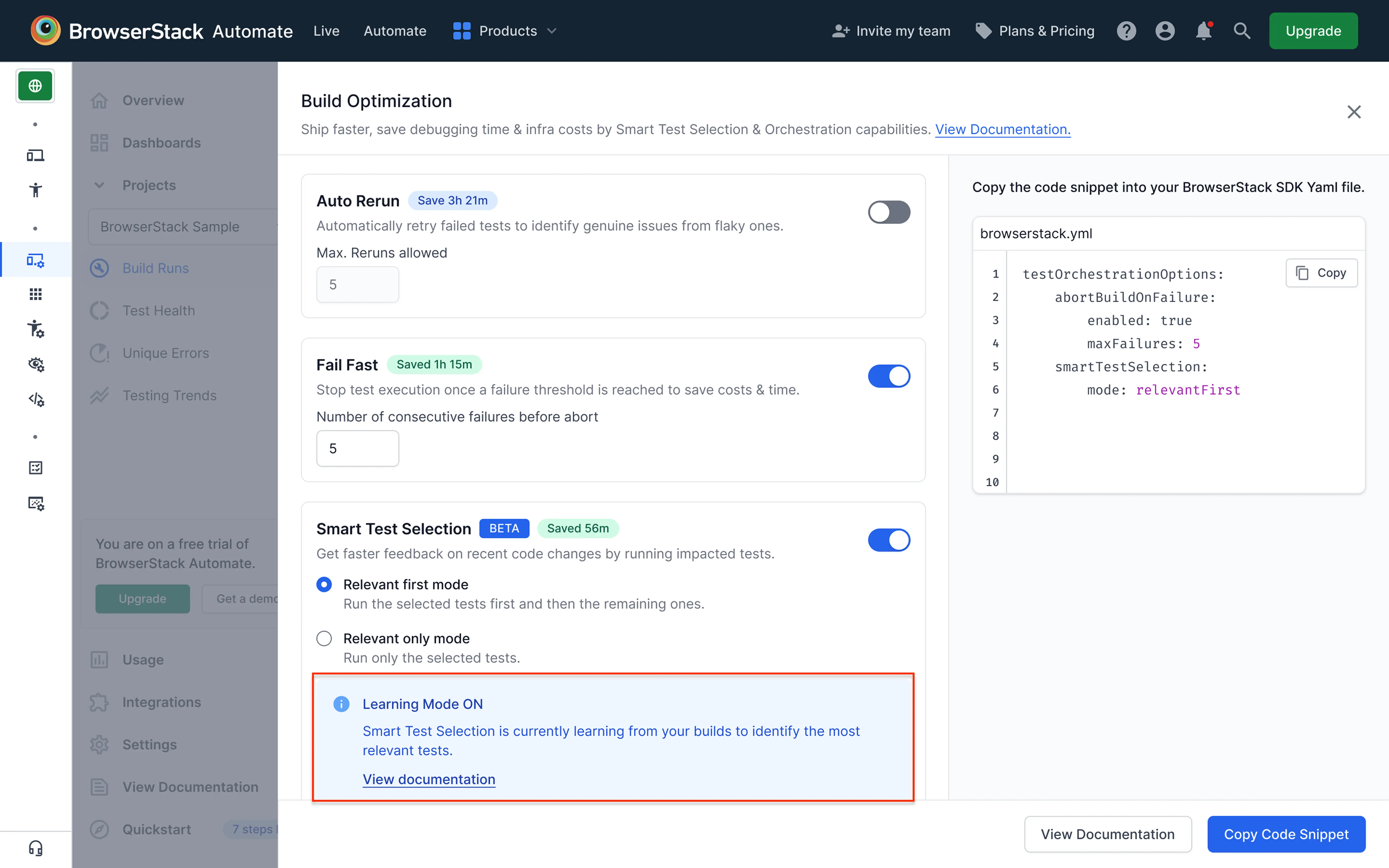This screenshot has width=1389, height=868.
Task: Click the search magnifier icon
Action: click(1242, 31)
